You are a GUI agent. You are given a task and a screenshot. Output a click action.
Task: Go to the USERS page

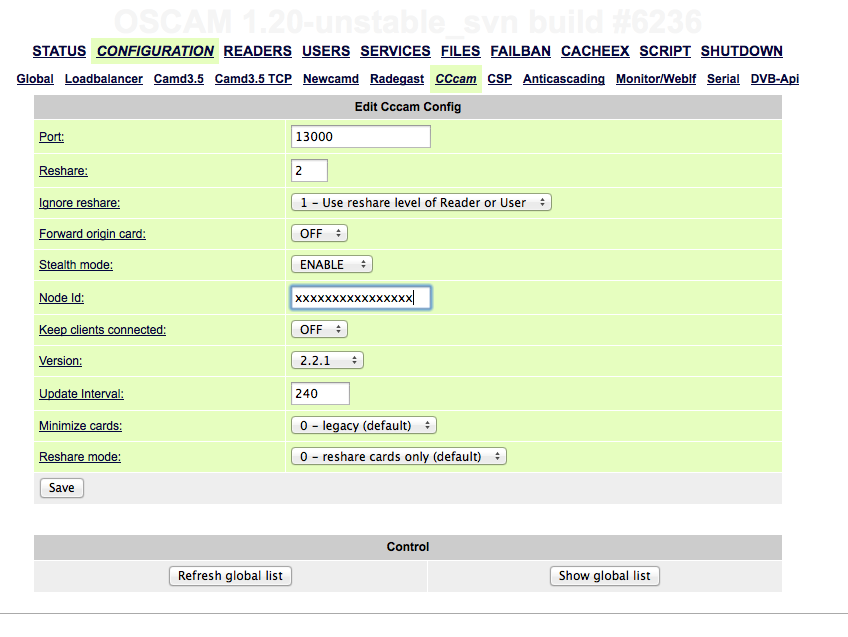click(x=326, y=51)
